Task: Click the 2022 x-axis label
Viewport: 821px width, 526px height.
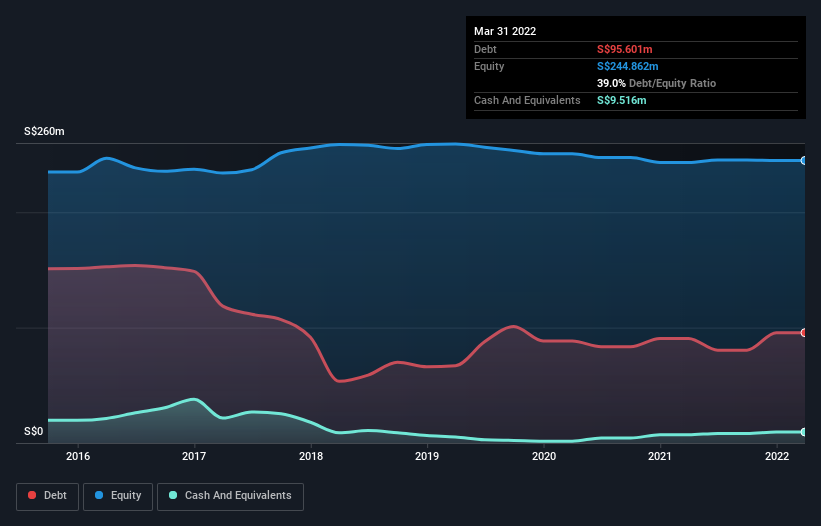Action: tap(777, 456)
